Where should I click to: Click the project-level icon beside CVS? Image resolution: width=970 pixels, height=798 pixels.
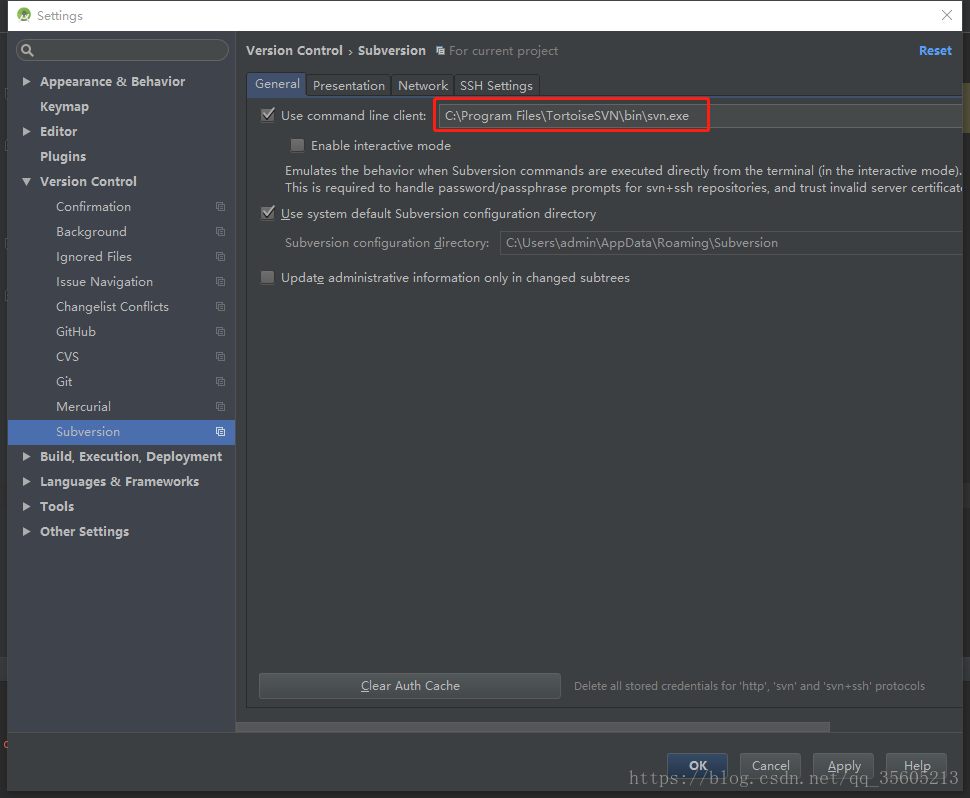[x=220, y=356]
